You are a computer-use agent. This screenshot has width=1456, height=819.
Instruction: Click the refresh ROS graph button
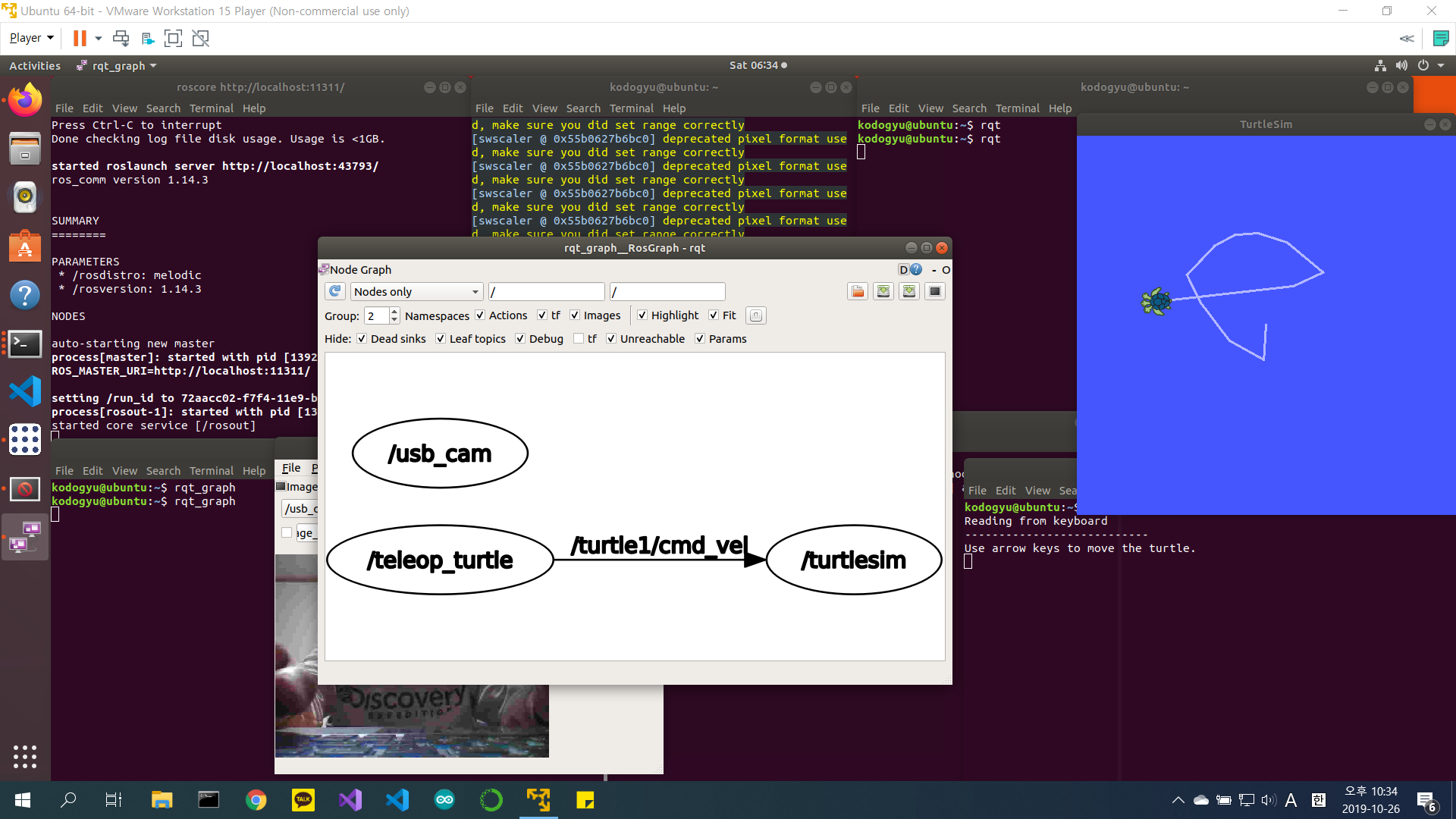(335, 291)
